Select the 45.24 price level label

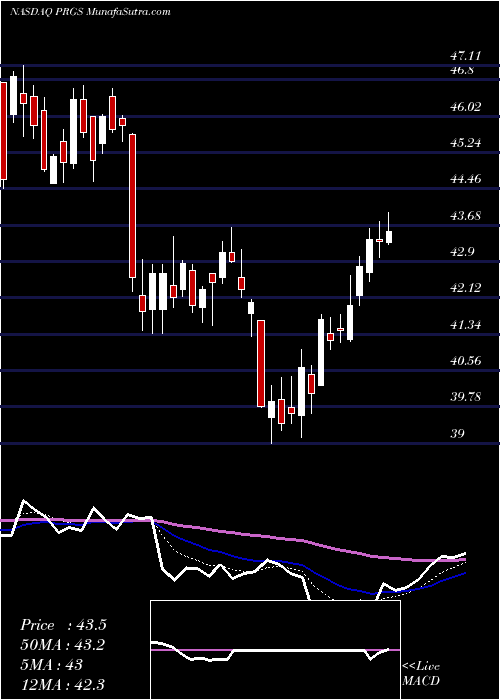466,143
